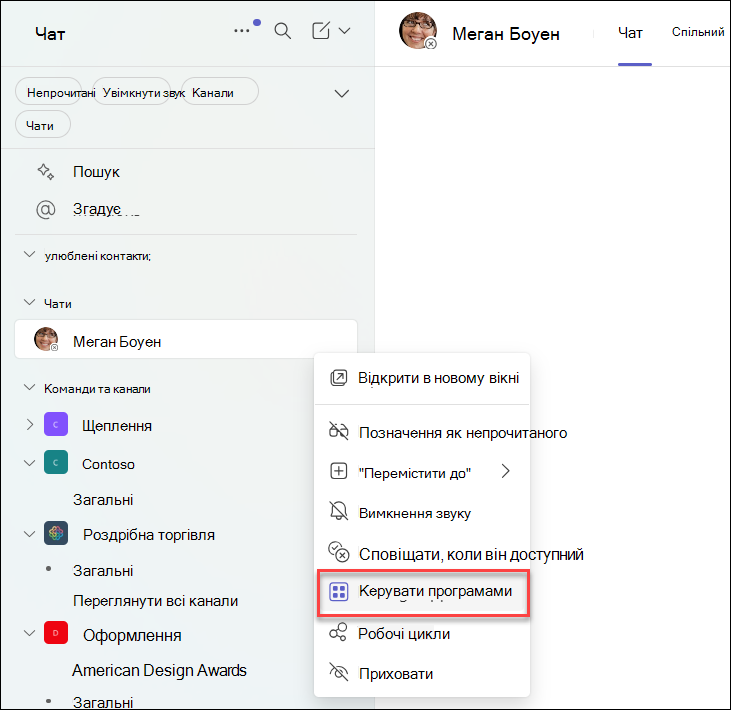Click Меган Боуен avatar in chat header
The height and width of the screenshot is (710, 731).
click(418, 31)
